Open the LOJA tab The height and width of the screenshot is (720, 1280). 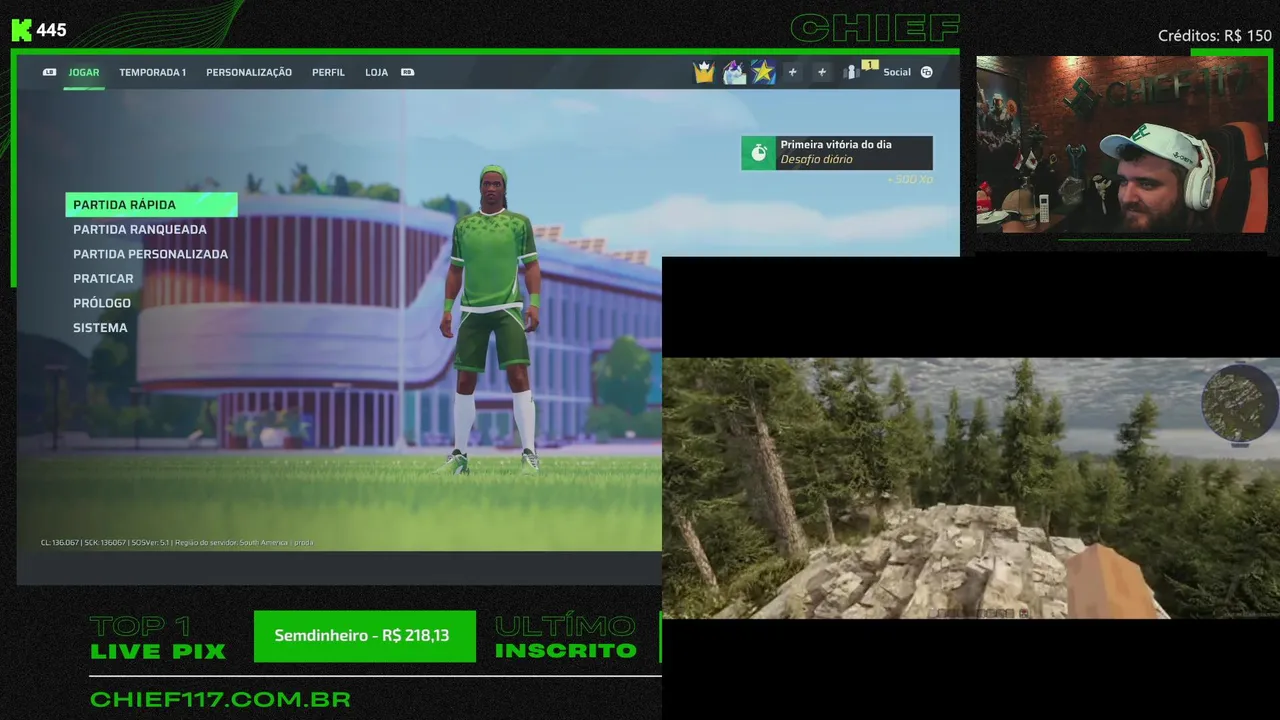376,72
